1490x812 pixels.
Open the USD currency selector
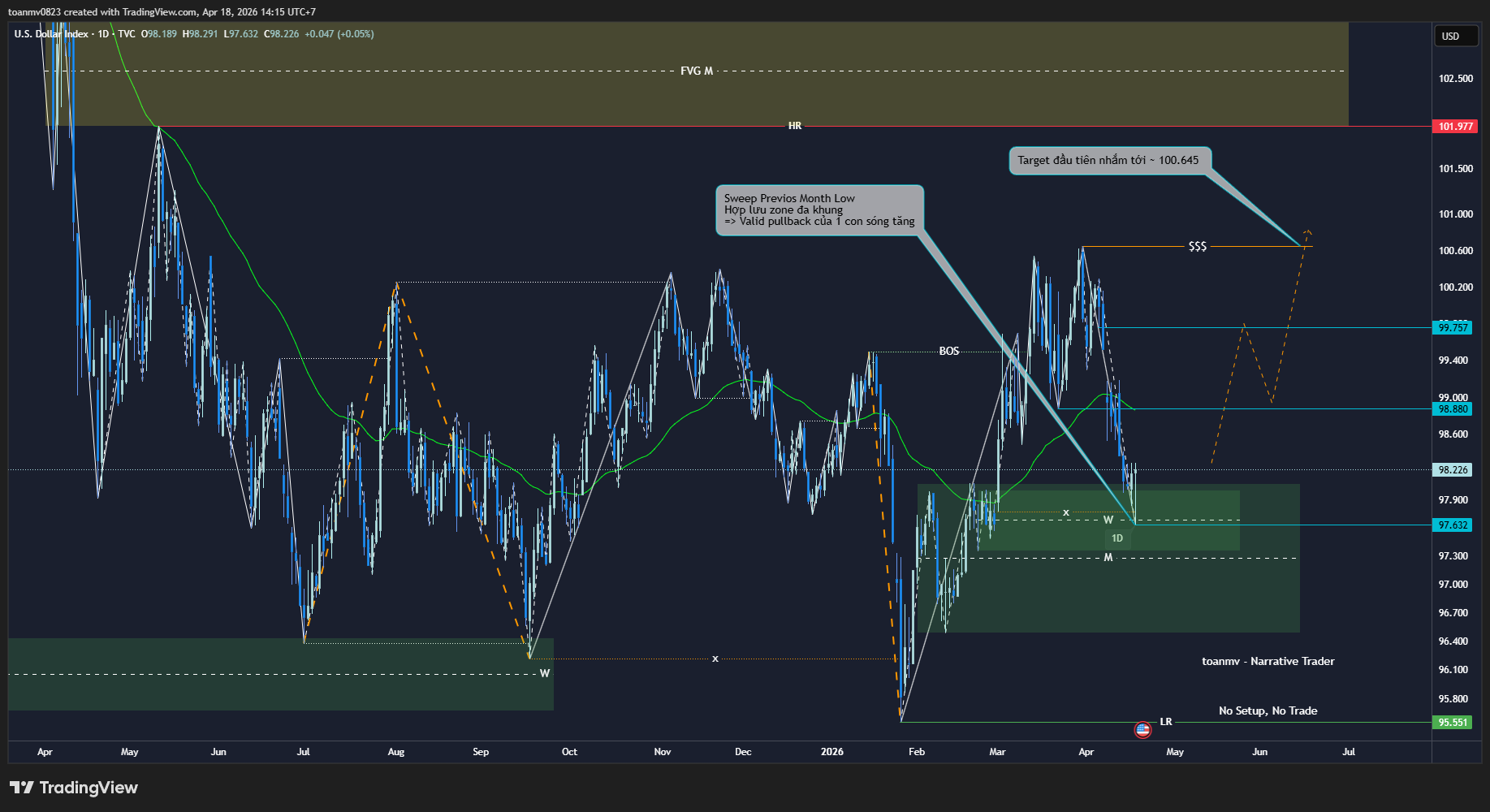[1455, 36]
